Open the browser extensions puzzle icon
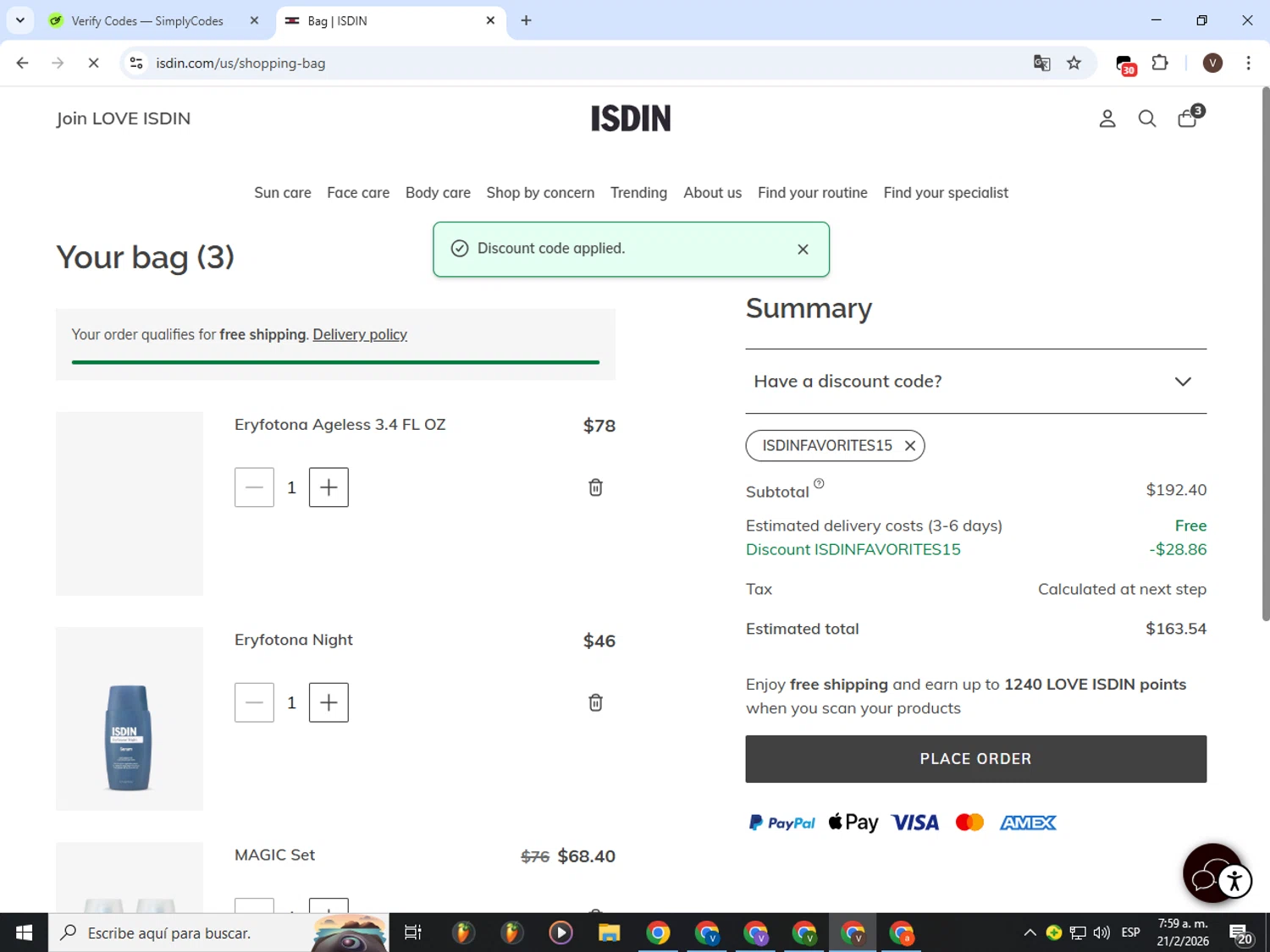The height and width of the screenshot is (952, 1270). pos(1160,63)
